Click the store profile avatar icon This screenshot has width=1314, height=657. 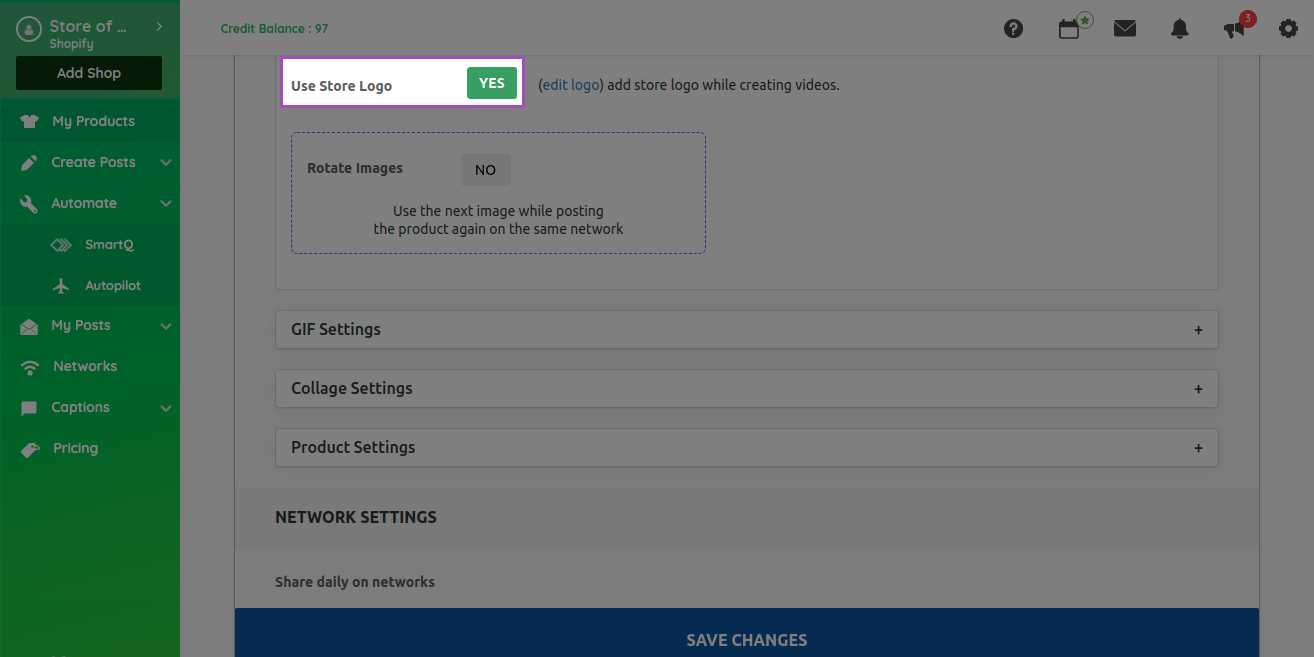pyautogui.click(x=29, y=31)
